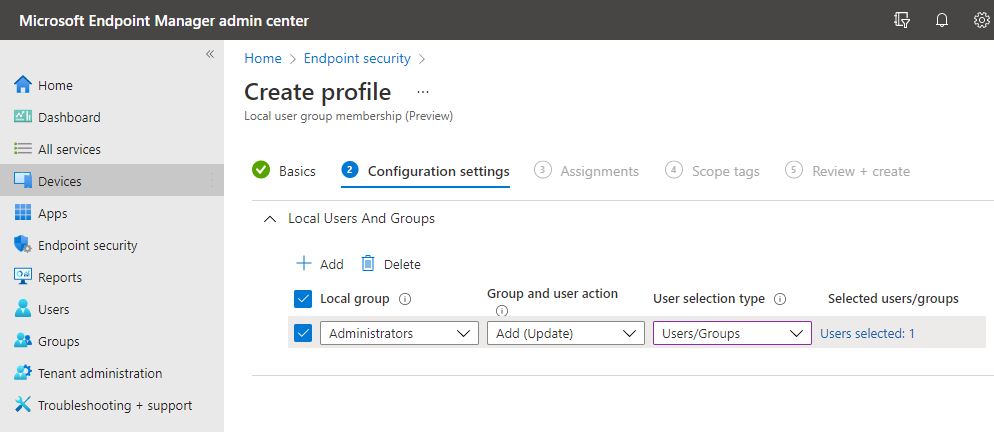Click the Devices monitor icon
This screenshot has width=994, height=432.
tap(23, 181)
